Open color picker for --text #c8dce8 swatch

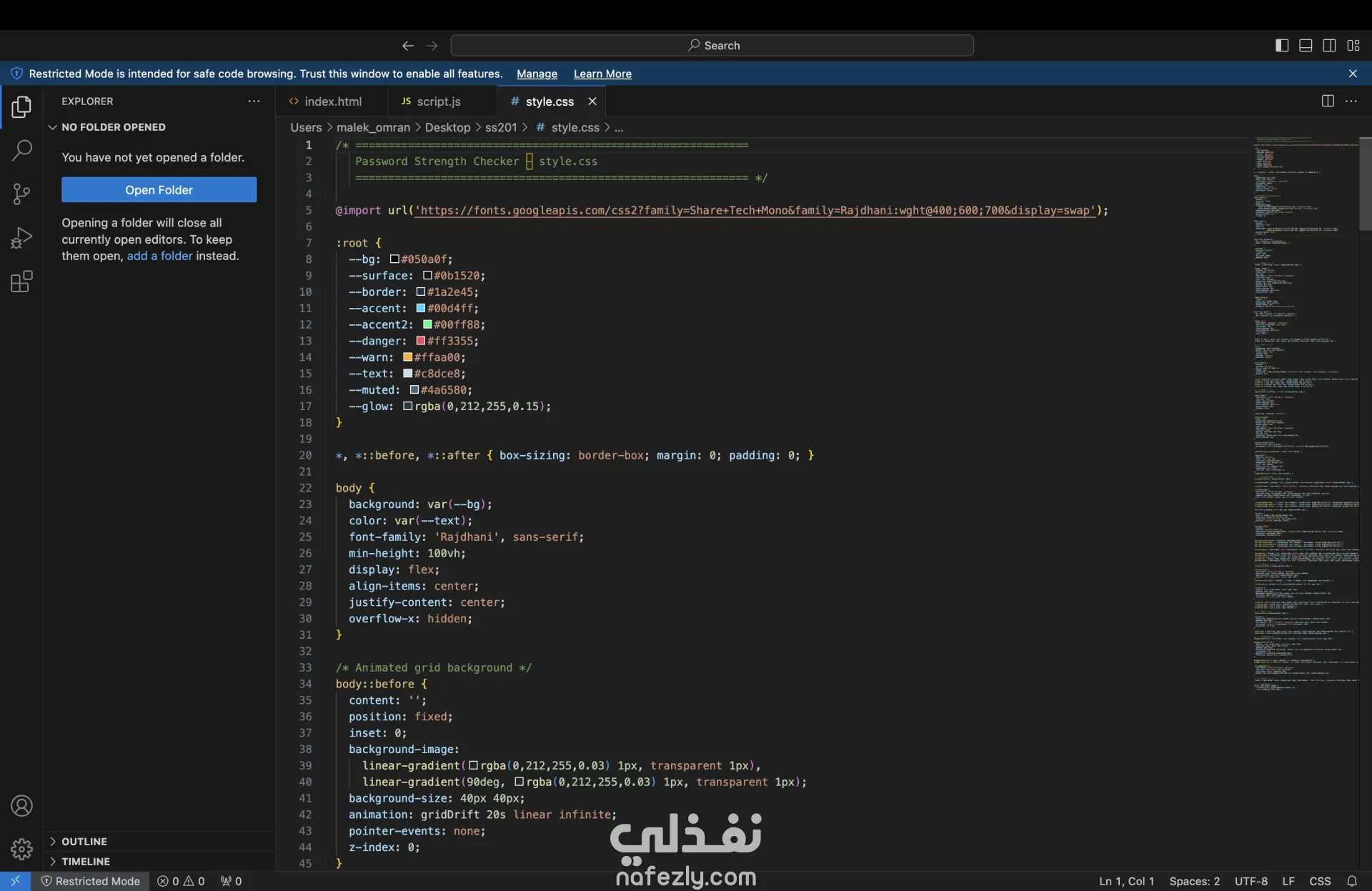407,374
